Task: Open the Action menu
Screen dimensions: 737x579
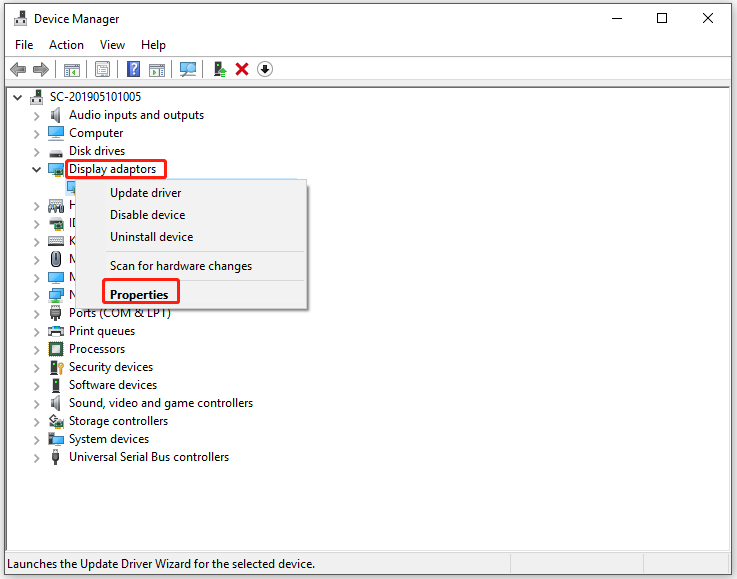Action: click(x=66, y=45)
